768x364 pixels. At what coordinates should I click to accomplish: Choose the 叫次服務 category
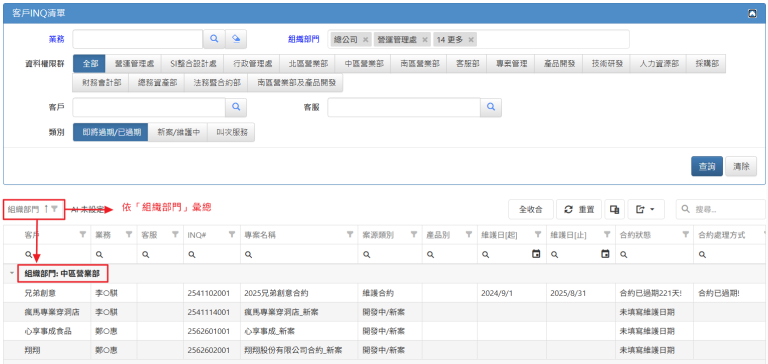231,132
